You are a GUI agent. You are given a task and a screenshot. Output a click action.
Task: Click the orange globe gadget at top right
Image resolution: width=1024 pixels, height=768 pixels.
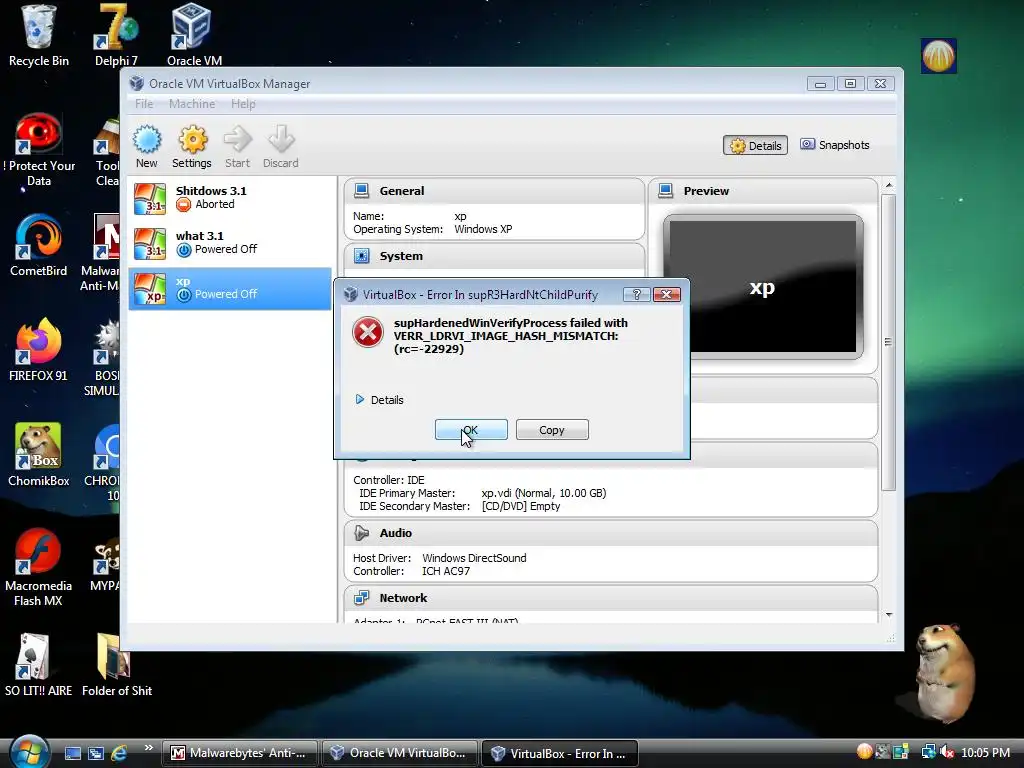(938, 56)
